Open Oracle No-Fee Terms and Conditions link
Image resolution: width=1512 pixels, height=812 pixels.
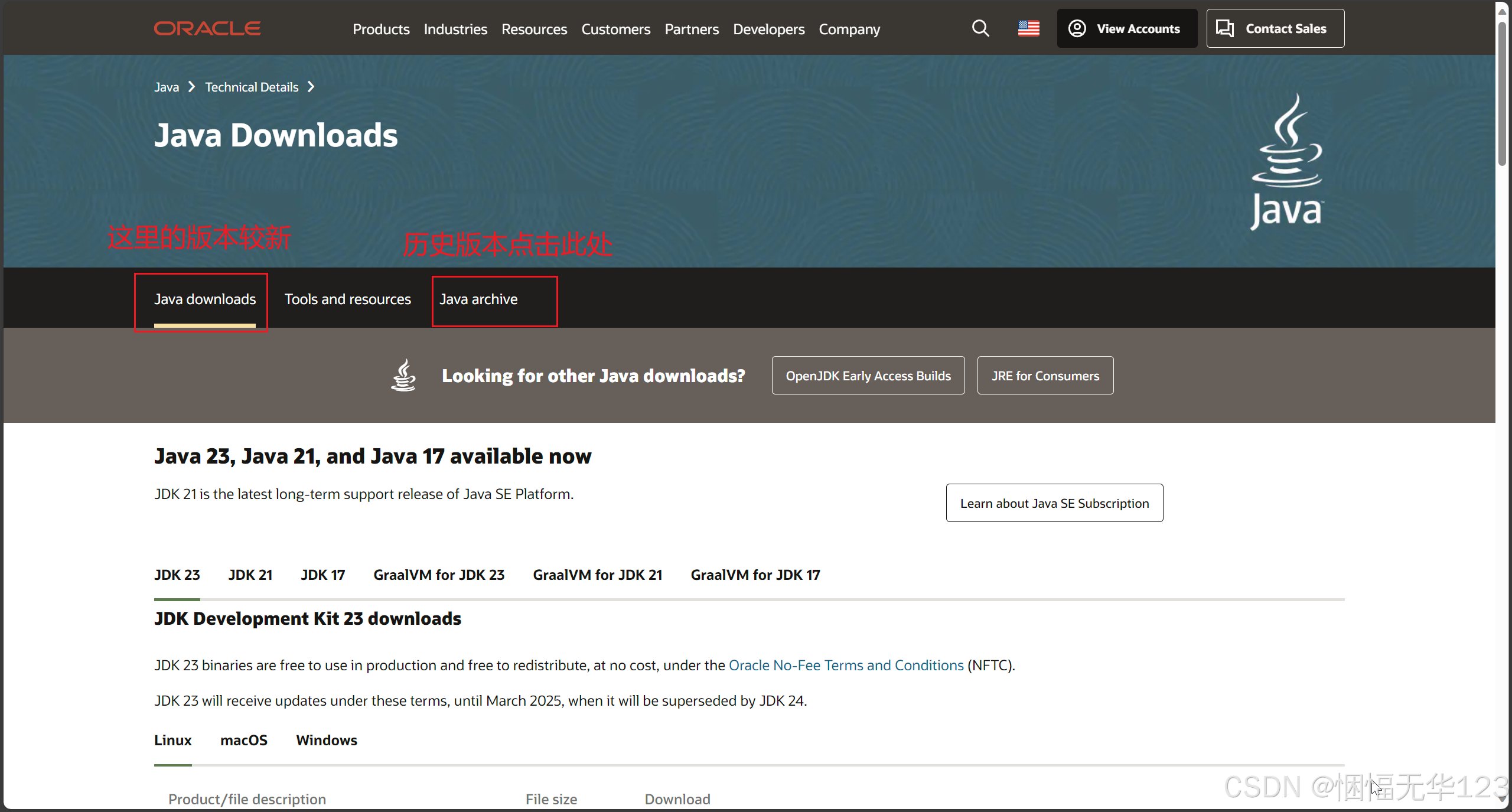coord(846,665)
